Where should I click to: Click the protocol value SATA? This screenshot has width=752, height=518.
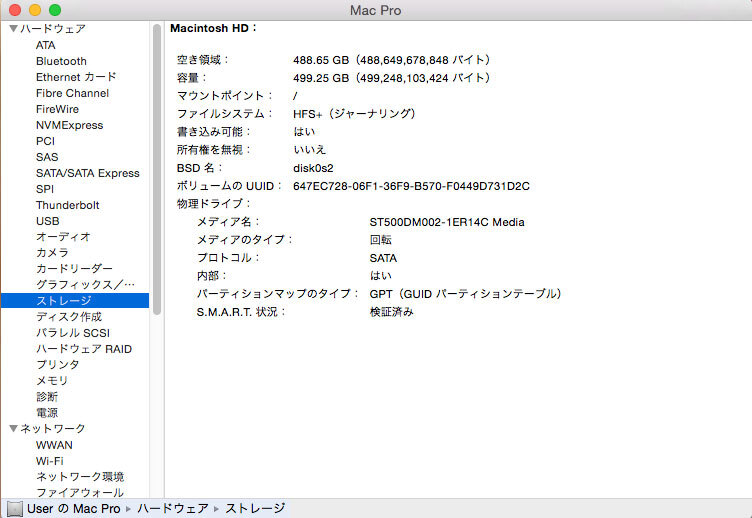383,258
